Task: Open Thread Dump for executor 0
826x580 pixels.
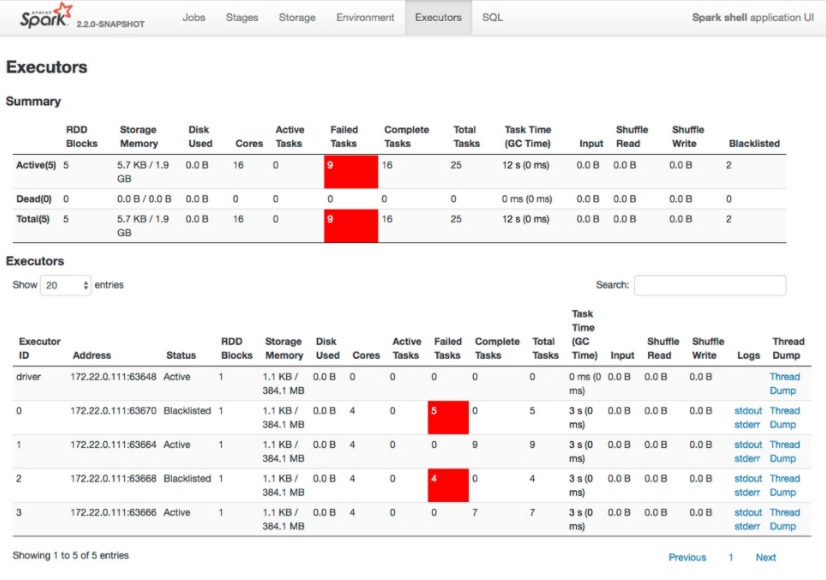Action: 784,417
